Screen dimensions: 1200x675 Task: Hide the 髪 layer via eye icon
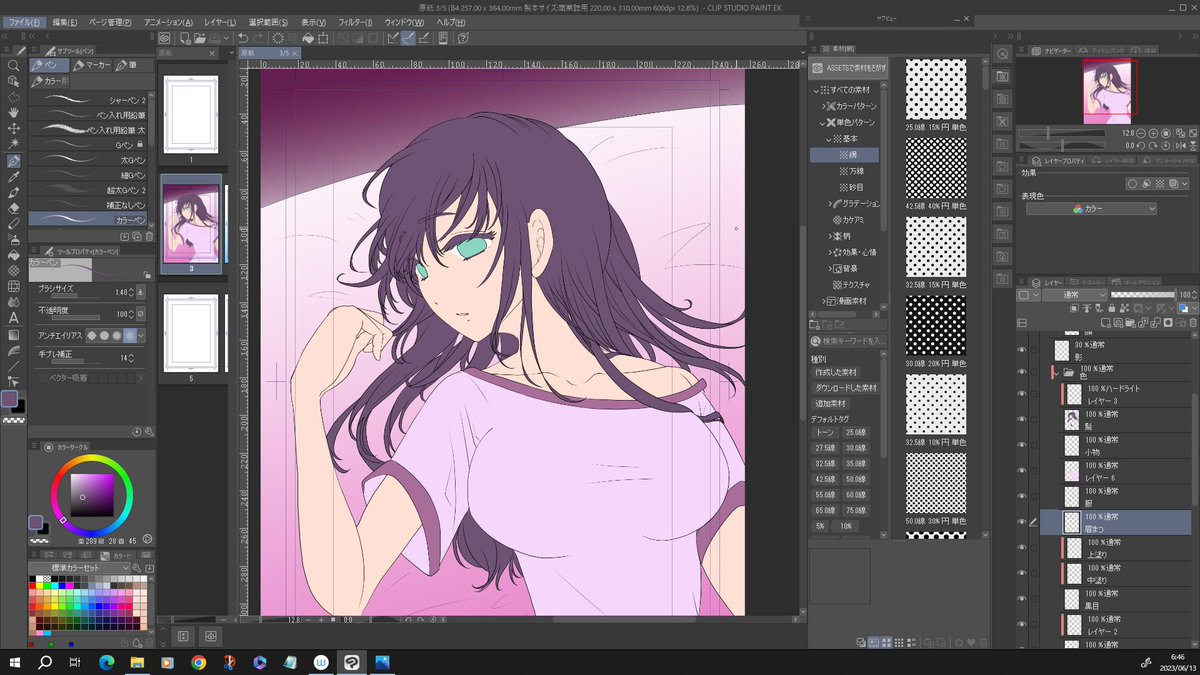[1022, 421]
